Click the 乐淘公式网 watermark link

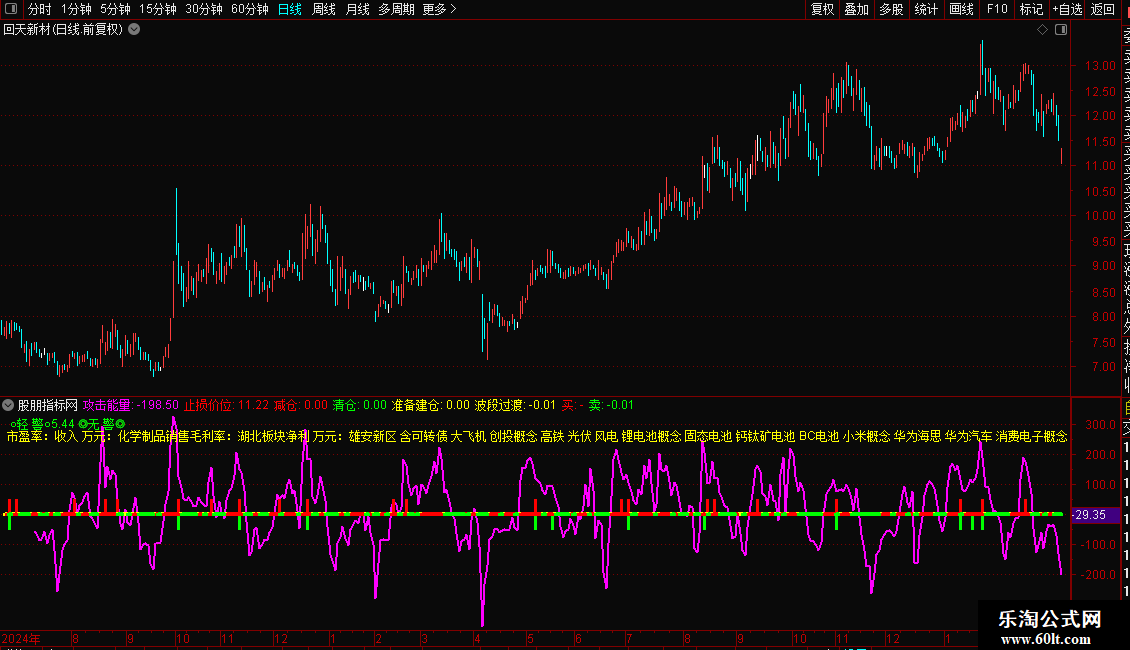(x=1050, y=620)
